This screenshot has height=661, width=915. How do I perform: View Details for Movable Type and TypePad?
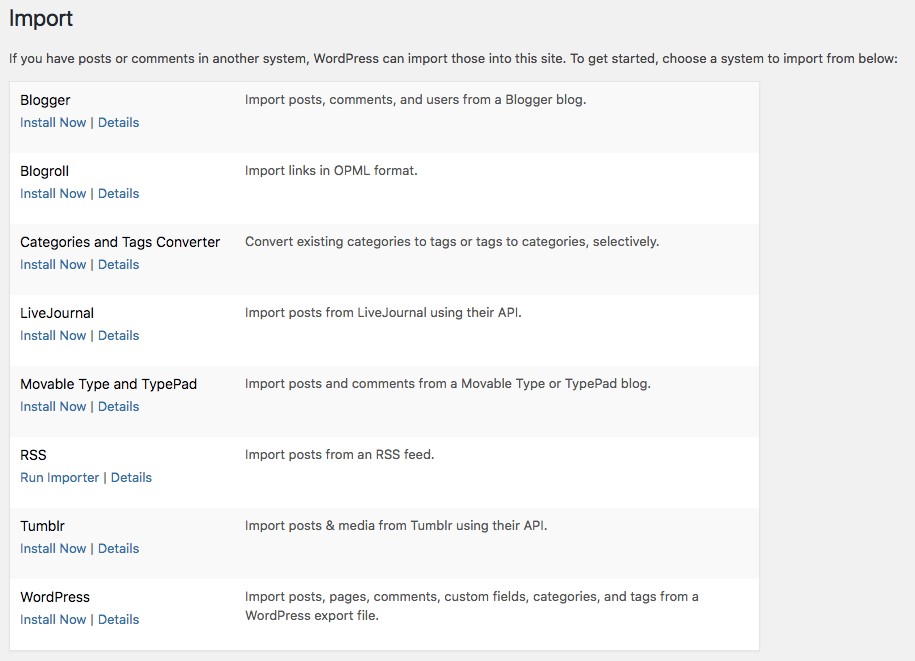(x=118, y=407)
